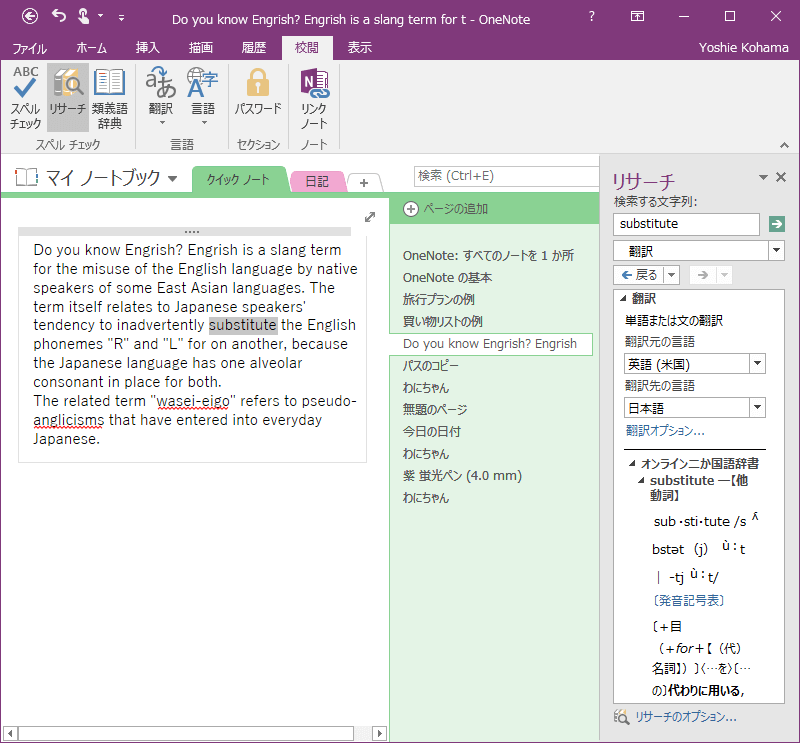Open touch mode dropdown arrow
800x743 pixels.
[101, 16]
